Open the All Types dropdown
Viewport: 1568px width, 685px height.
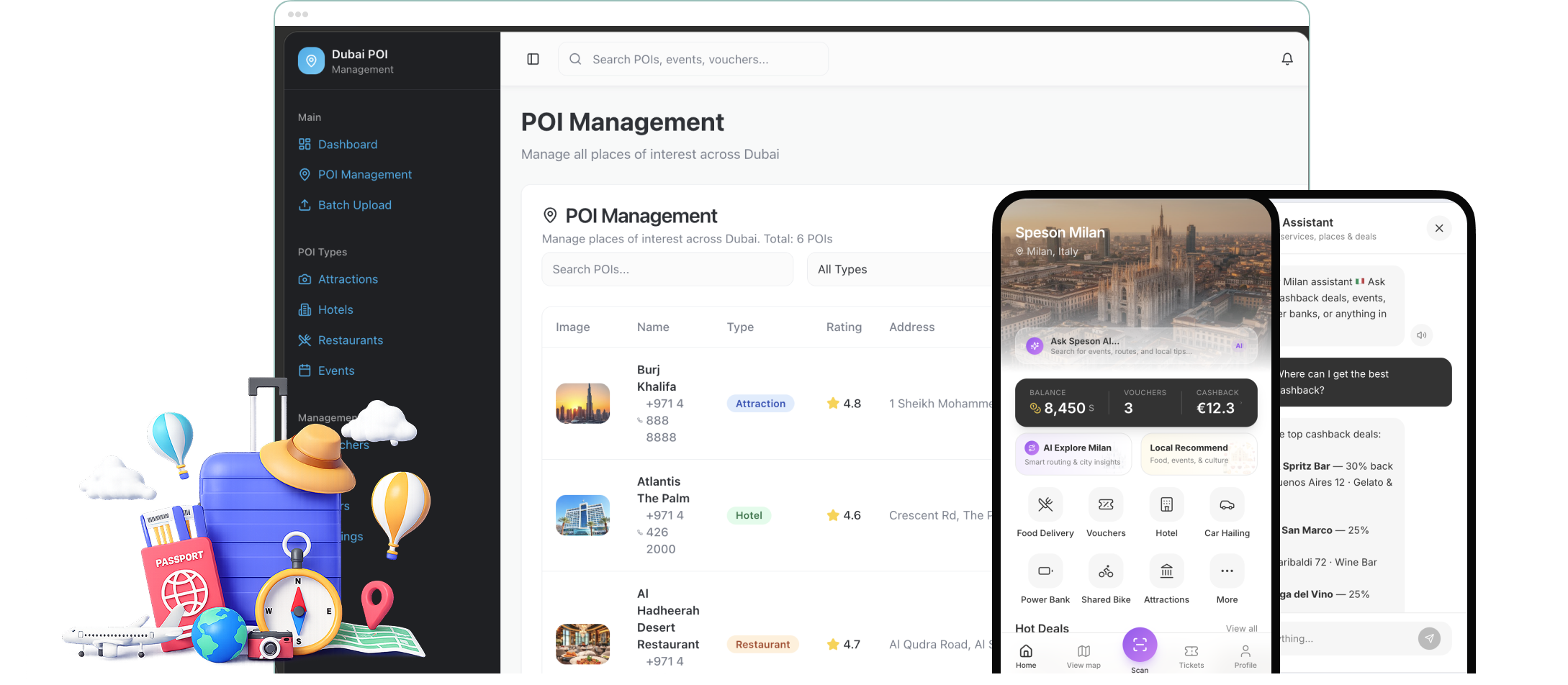pyautogui.click(x=900, y=269)
